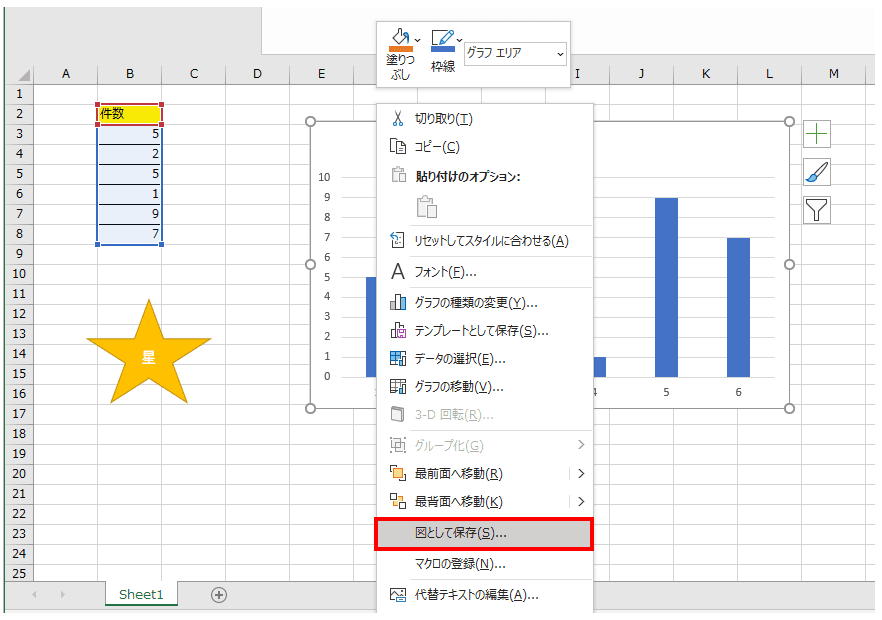Open Chart Styles paintbrush button
This screenshot has width=882, height=620.
click(817, 172)
